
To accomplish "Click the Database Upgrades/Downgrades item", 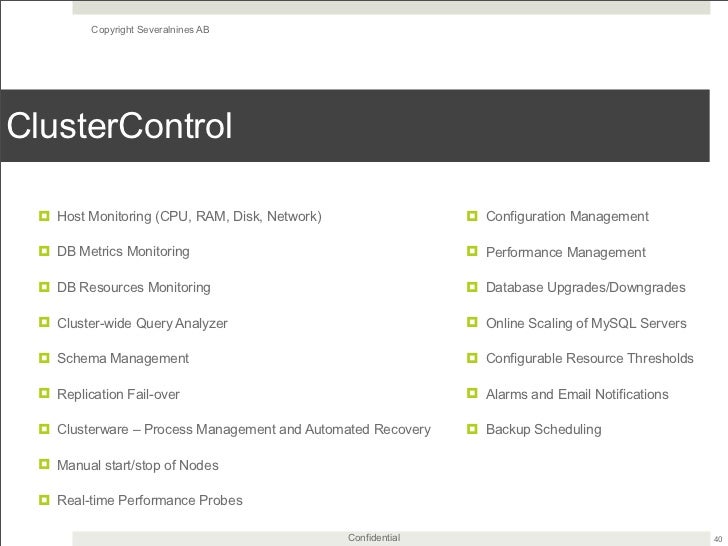I will click(585, 287).
